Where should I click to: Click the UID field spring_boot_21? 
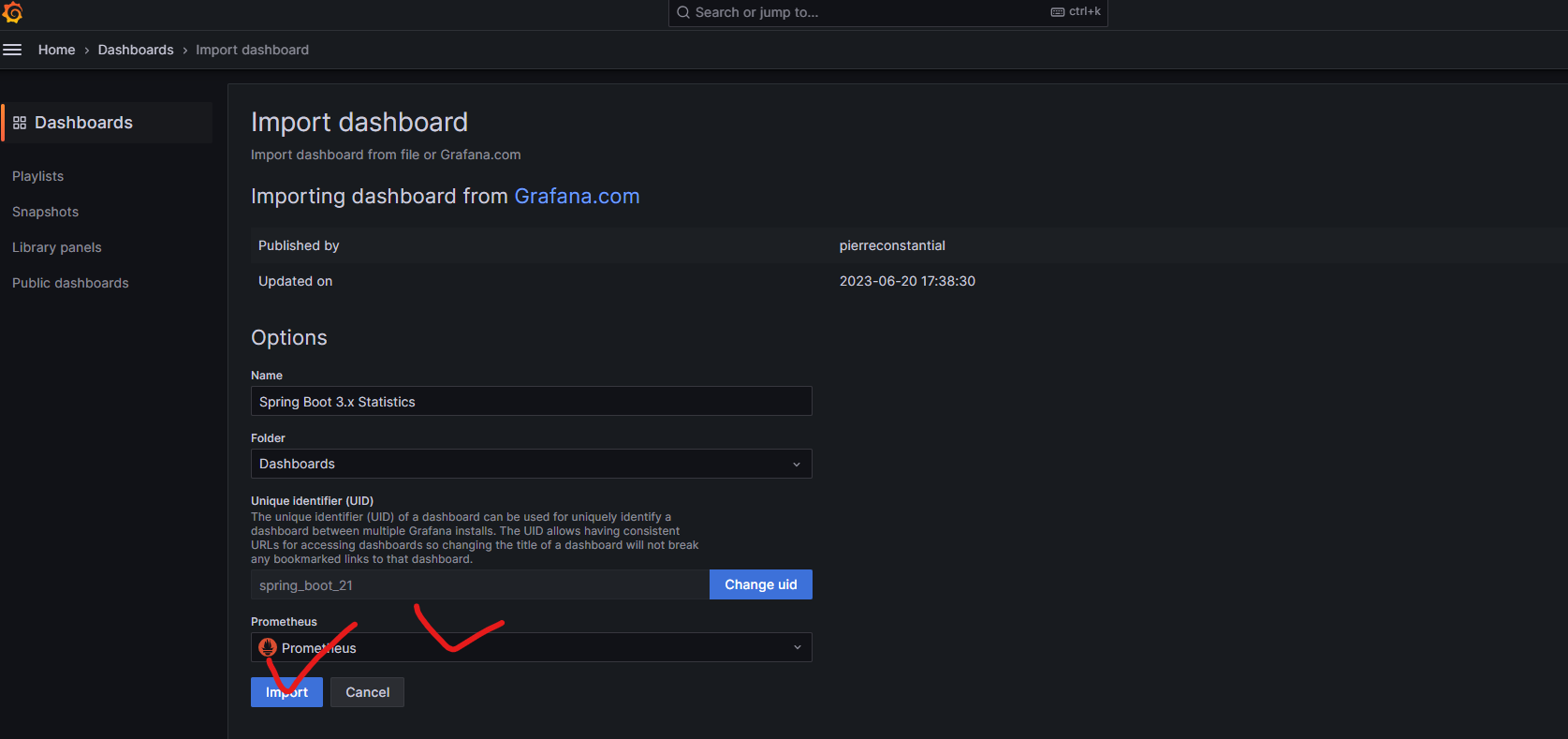coord(479,584)
